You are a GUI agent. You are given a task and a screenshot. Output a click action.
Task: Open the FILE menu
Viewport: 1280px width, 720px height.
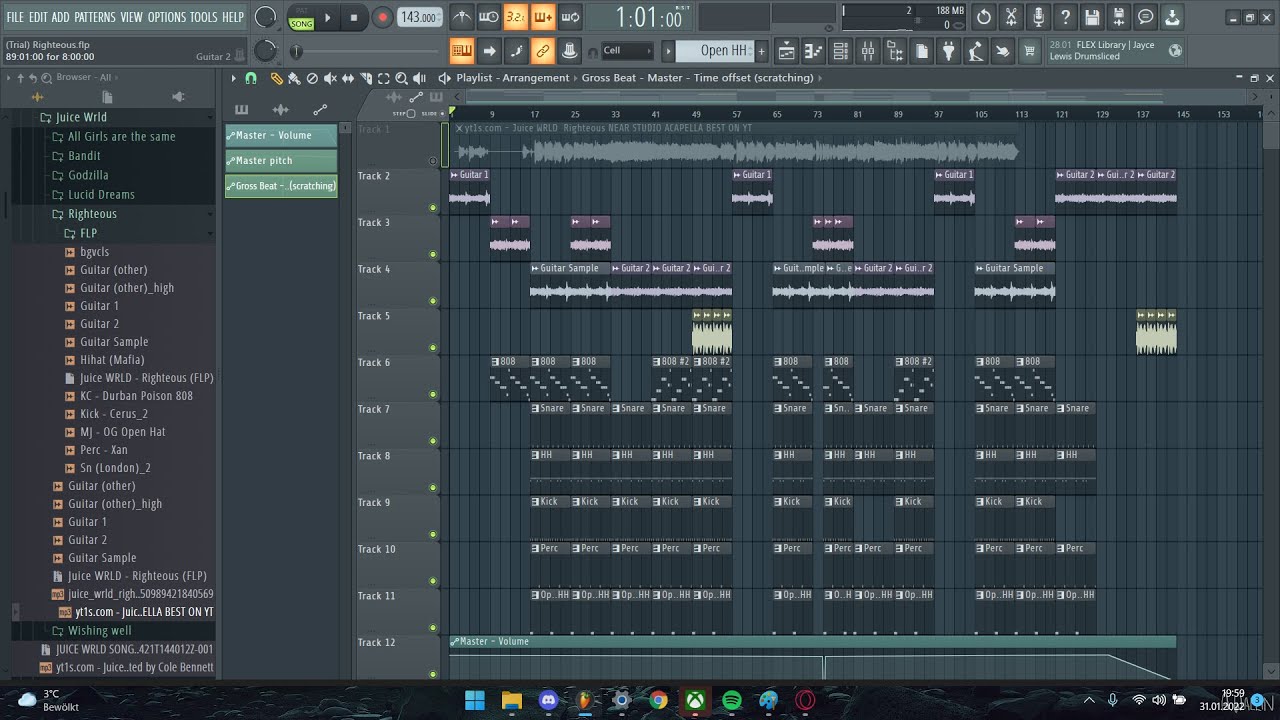pos(15,17)
